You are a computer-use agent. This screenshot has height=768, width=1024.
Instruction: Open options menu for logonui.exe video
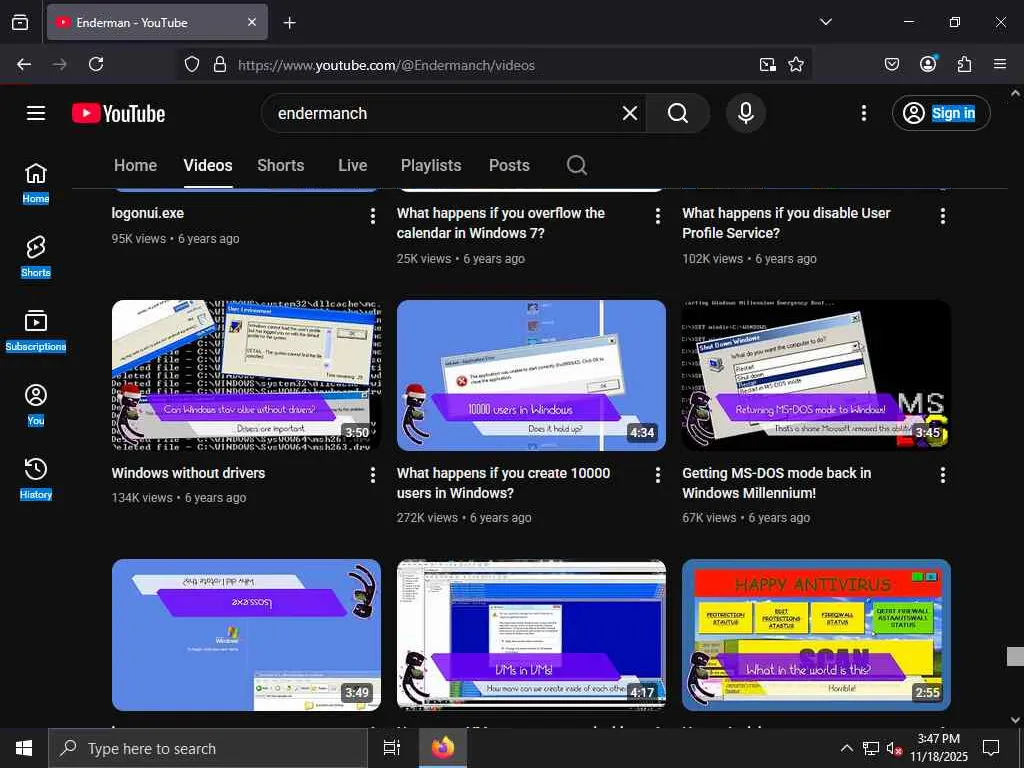click(x=373, y=216)
